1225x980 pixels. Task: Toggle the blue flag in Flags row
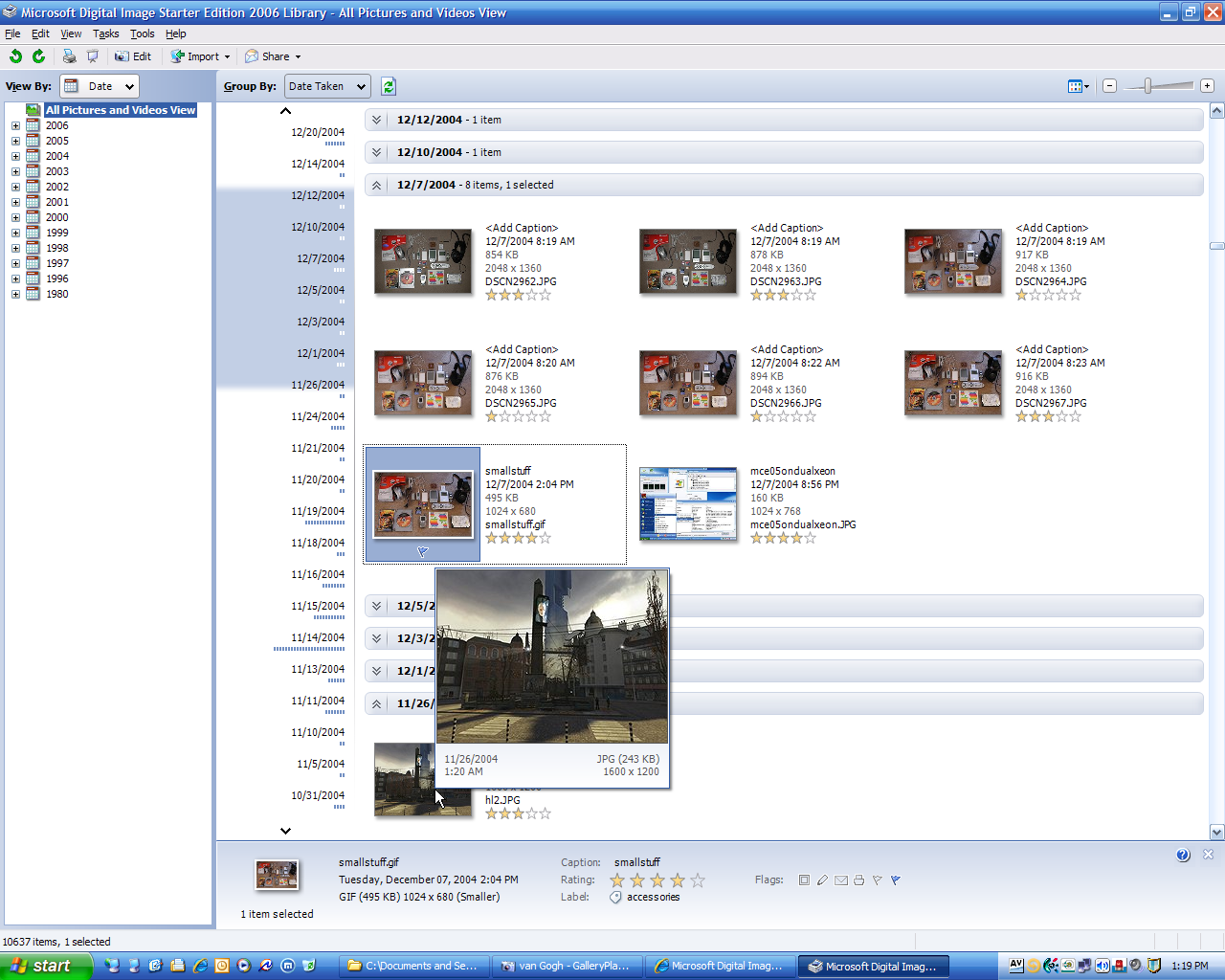pyautogui.click(x=896, y=880)
